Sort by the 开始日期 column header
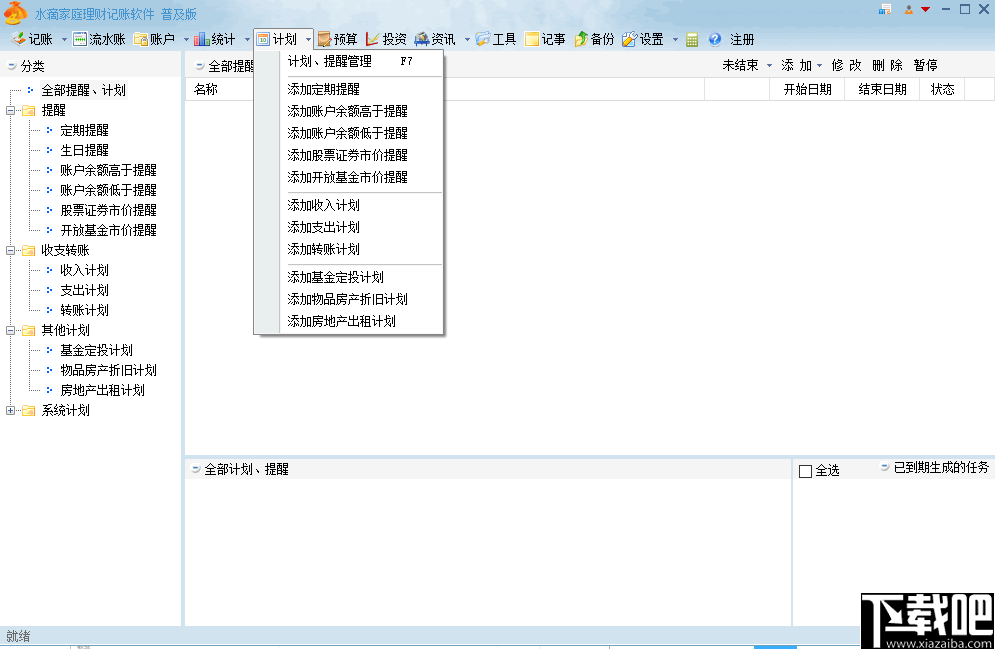Viewport: 996px width, 649px height. point(807,90)
